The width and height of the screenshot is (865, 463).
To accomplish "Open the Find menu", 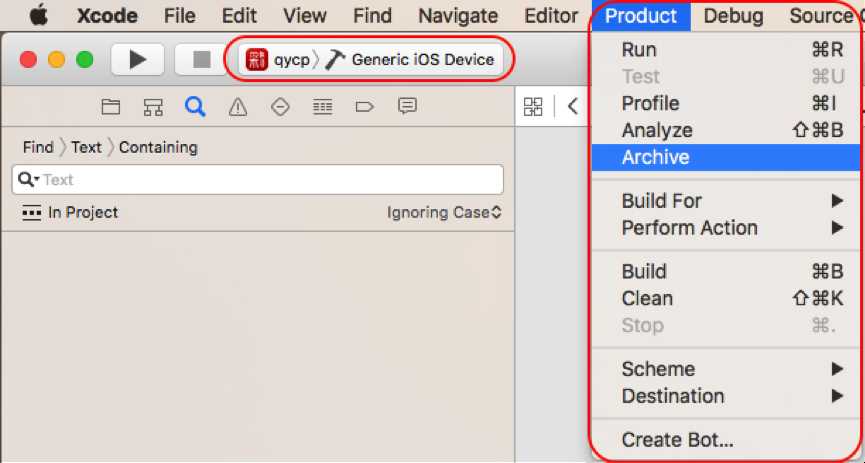I will [372, 16].
